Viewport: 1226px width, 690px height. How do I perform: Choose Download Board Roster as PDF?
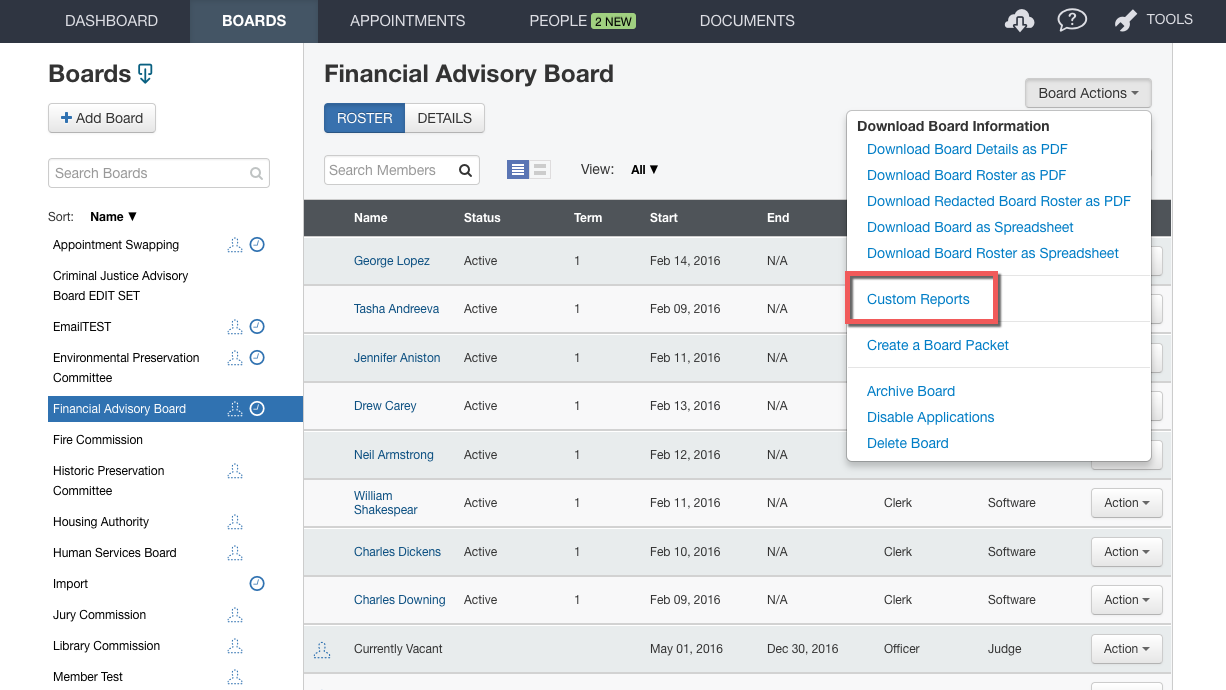(966, 175)
